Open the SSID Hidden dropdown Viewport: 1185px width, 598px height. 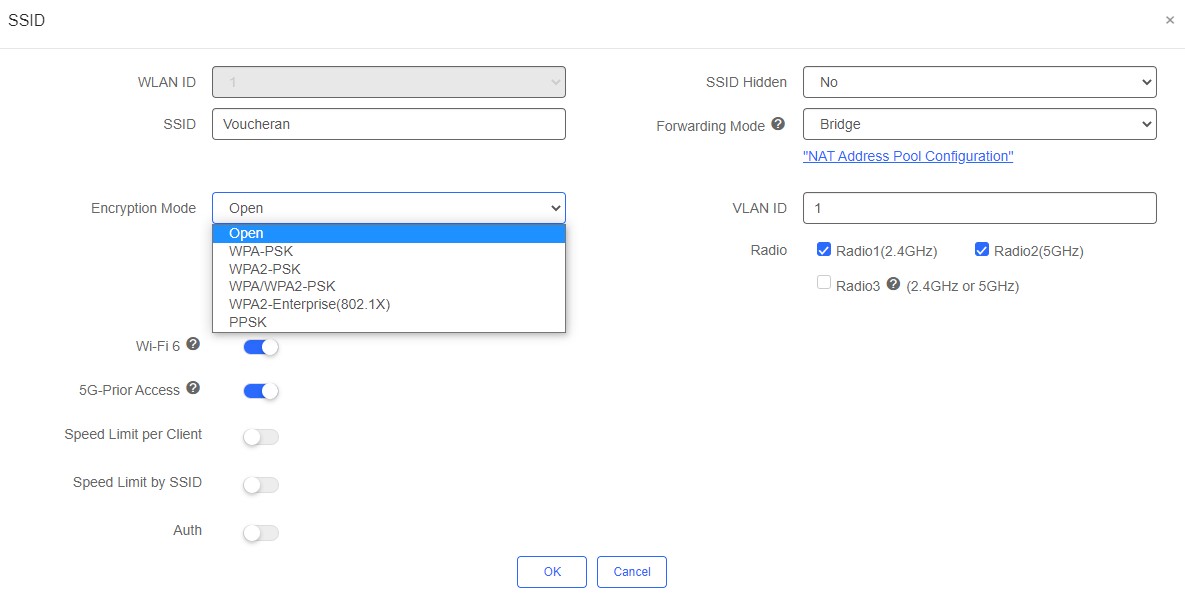click(979, 82)
